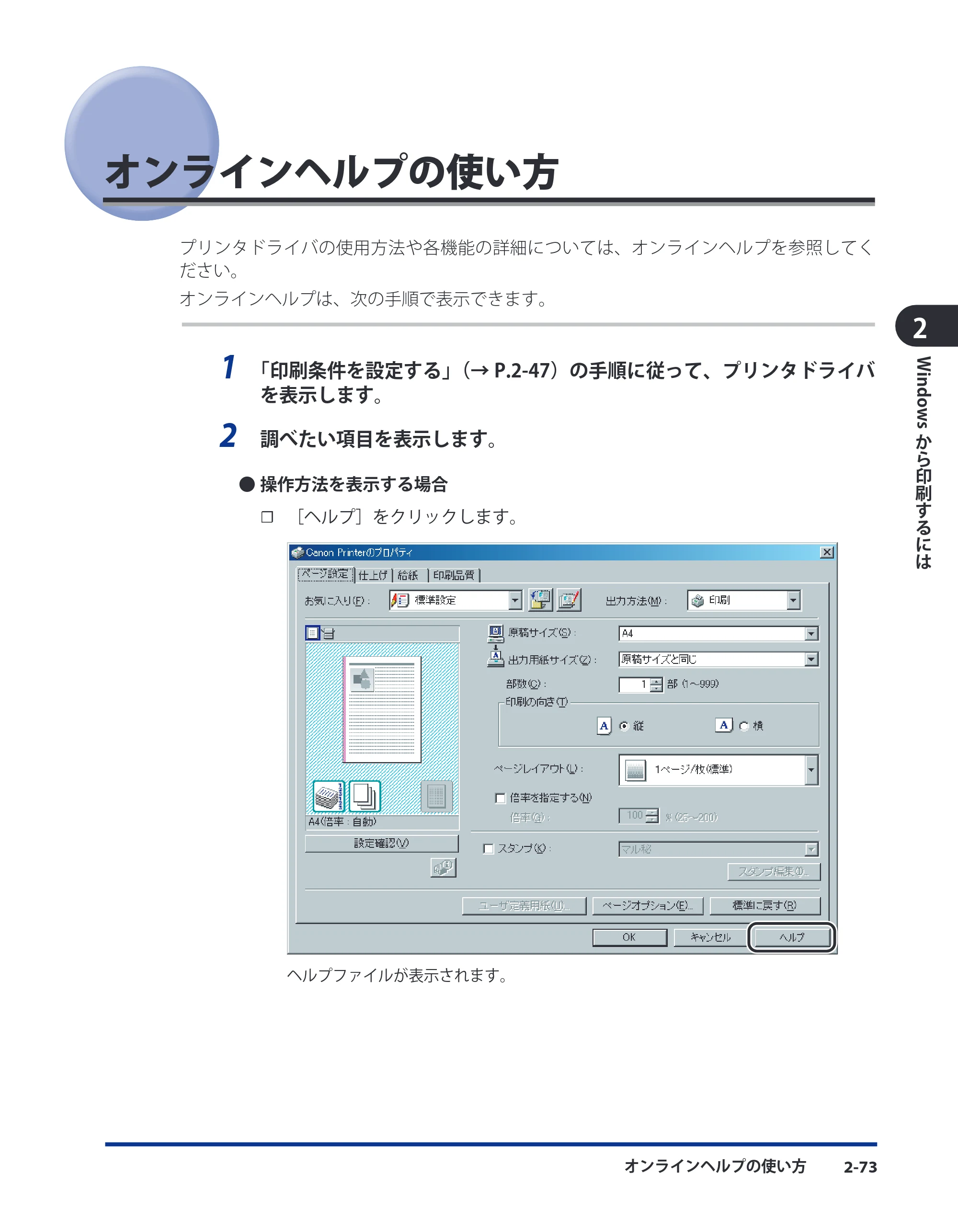Enable the 倍率を指定する checkbox
This screenshot has height=1232, width=958.
(500, 798)
